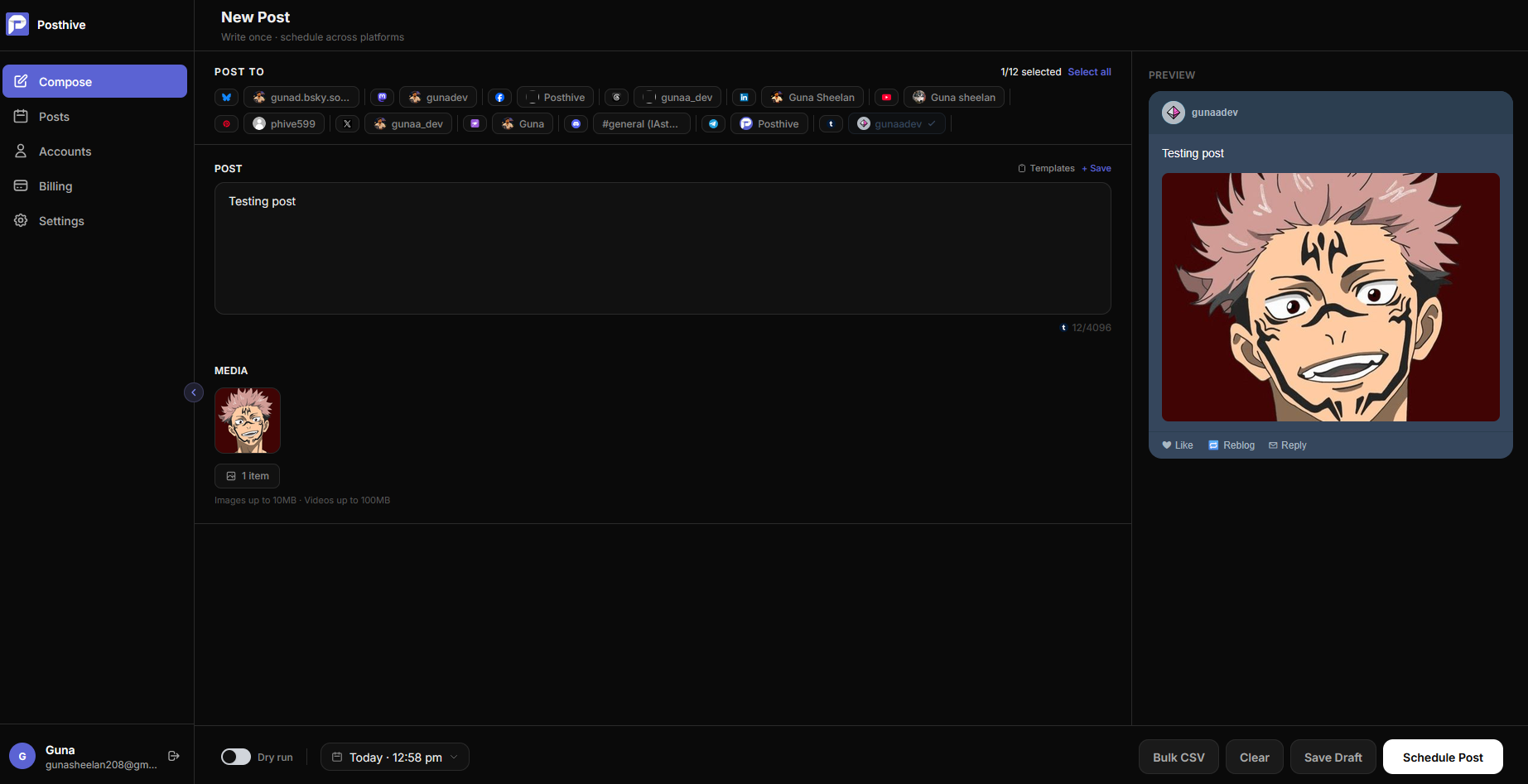
Task: Select the Posthive Facebook page chip
Action: (x=555, y=98)
